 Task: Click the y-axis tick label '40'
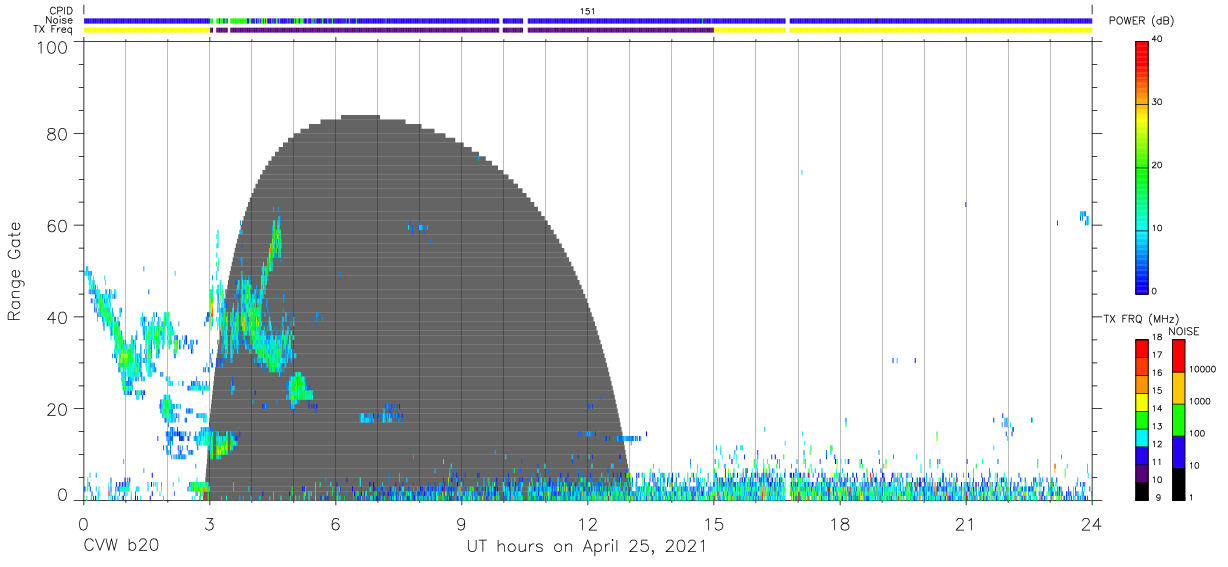[59, 317]
